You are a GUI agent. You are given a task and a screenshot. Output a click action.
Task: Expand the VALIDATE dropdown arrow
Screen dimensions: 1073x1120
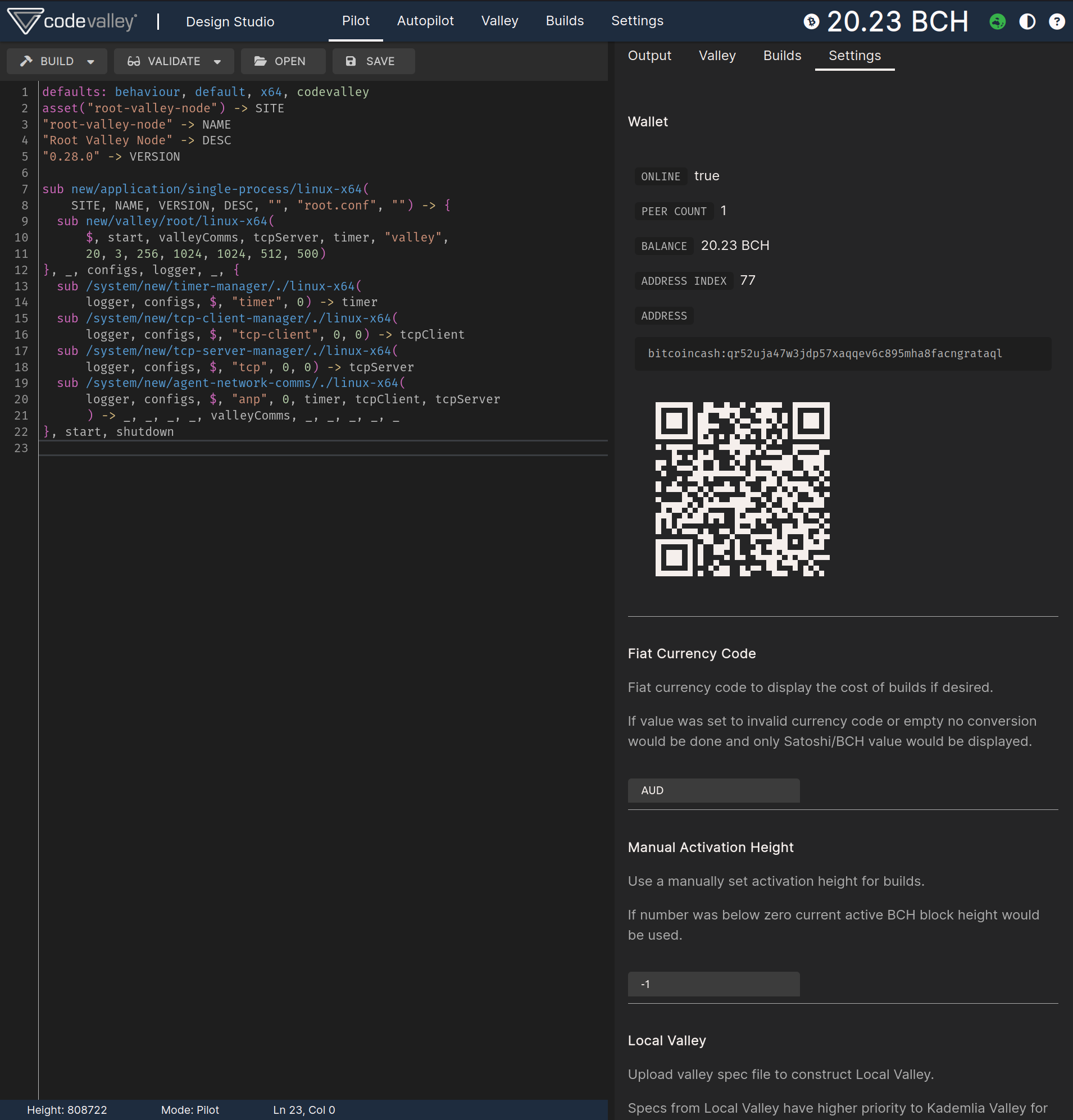[217, 62]
